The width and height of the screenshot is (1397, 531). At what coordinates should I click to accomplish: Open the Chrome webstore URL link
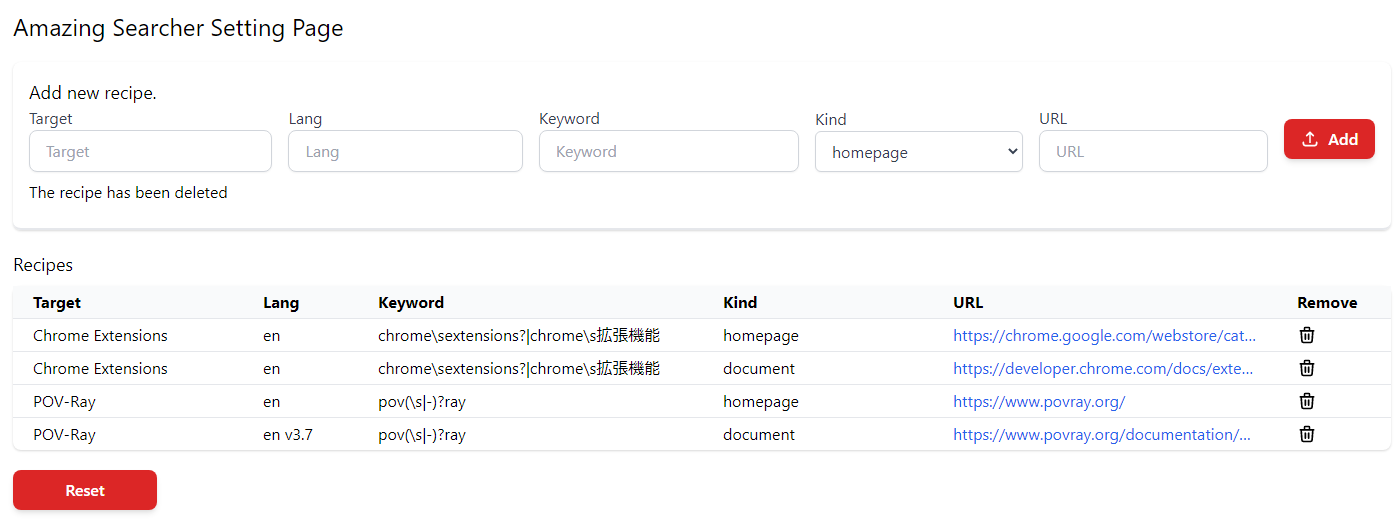point(1104,336)
